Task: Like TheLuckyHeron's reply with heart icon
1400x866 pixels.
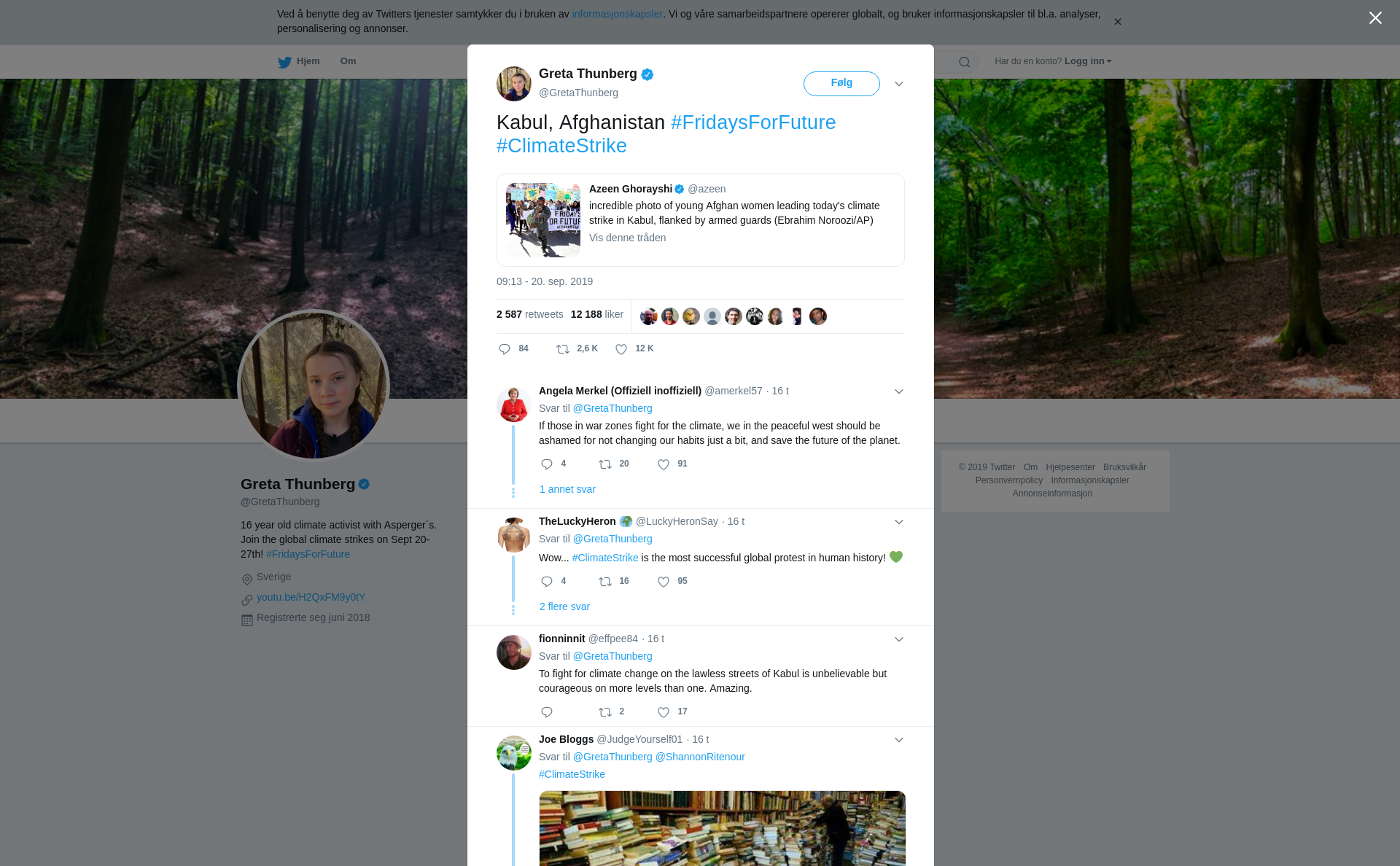Action: 664,582
